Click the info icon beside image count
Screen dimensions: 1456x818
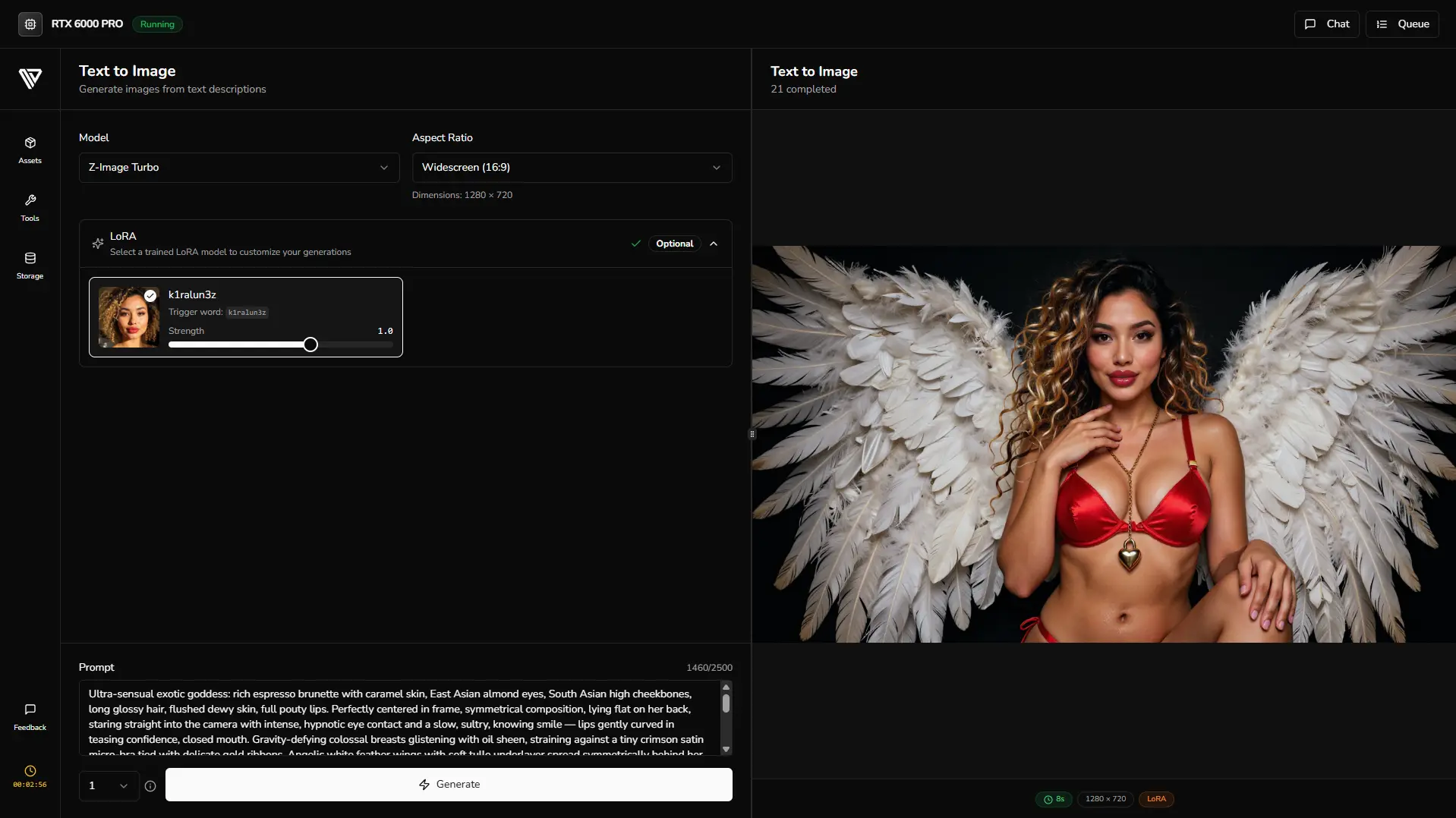click(x=150, y=786)
